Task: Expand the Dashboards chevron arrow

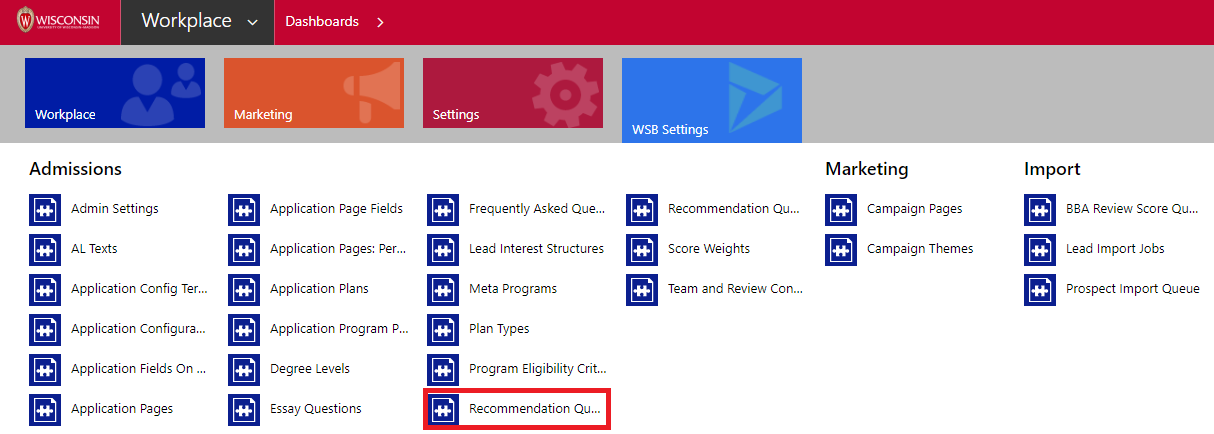Action: point(380,22)
